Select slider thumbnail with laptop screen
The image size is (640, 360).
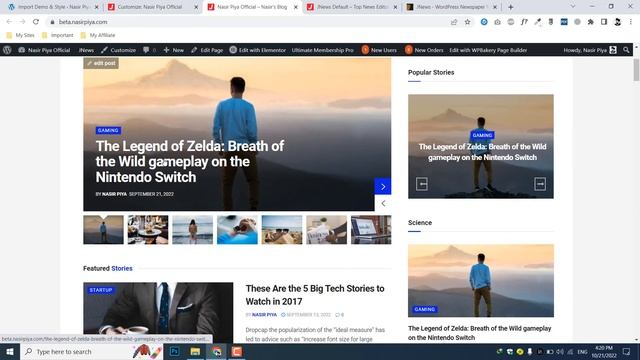pos(371,230)
